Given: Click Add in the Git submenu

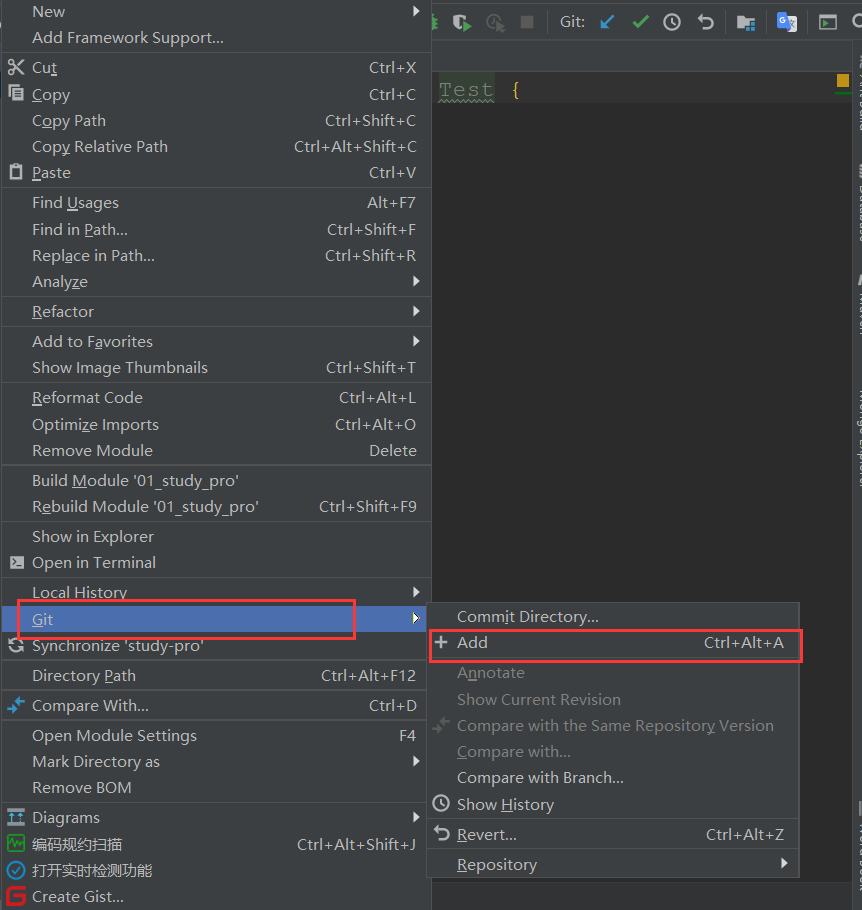Looking at the screenshot, I should (613, 643).
